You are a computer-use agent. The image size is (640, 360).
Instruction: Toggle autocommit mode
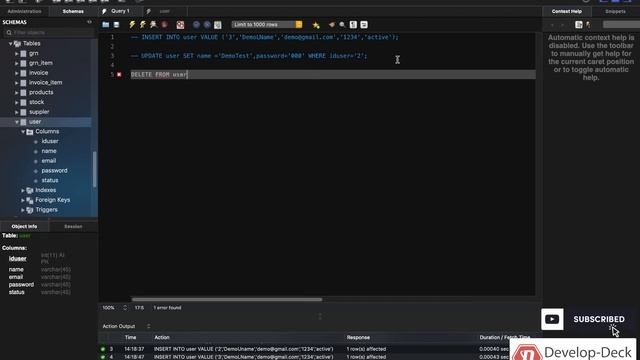218,25
